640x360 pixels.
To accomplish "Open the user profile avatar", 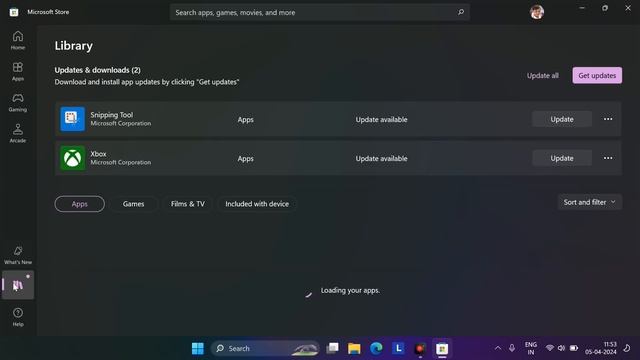I will click(x=537, y=12).
